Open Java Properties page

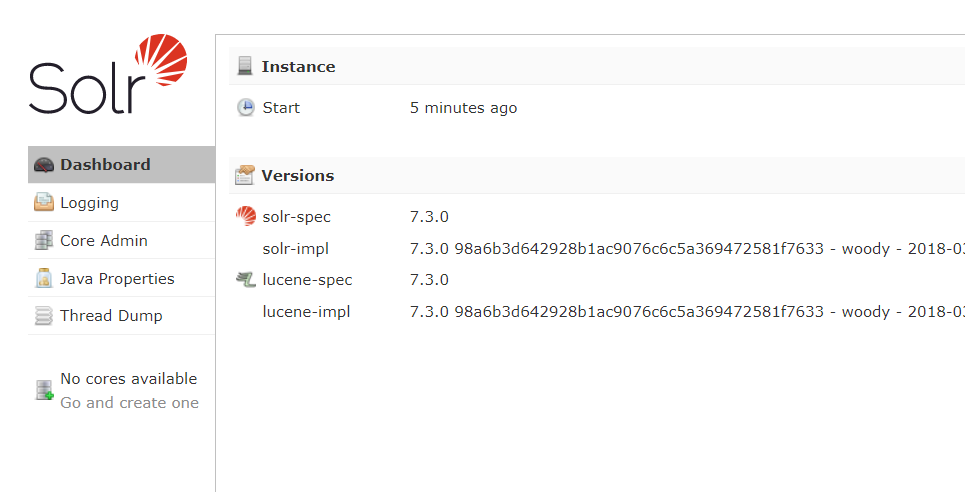(117, 279)
